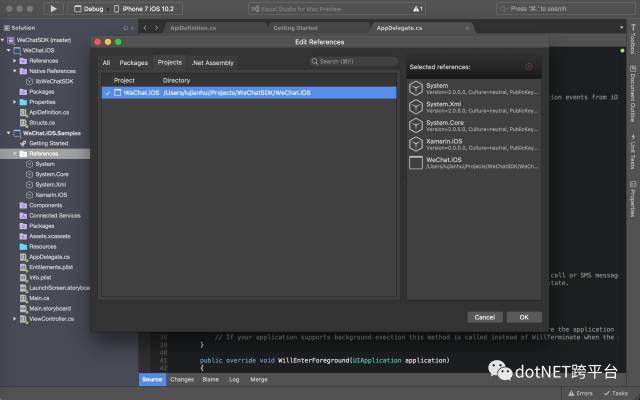Collapse the Native References folder
Screen dimensions: 640x400
pyautogui.click(x=15, y=71)
